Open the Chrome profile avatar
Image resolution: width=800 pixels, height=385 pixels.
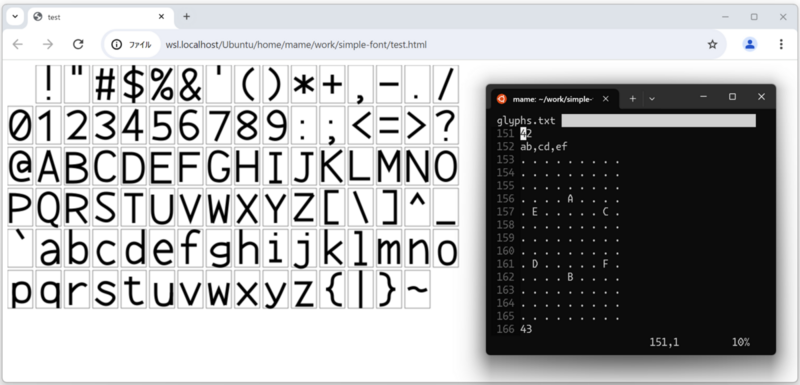click(x=749, y=44)
